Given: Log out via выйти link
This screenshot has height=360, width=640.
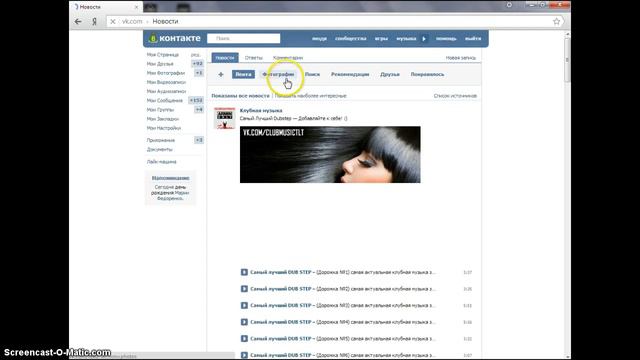Looking at the screenshot, I should click(x=473, y=39).
